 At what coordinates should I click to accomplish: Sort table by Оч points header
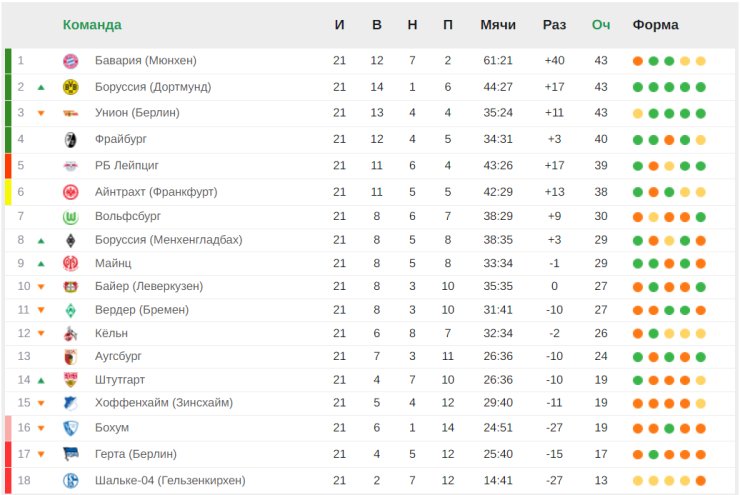click(x=601, y=25)
